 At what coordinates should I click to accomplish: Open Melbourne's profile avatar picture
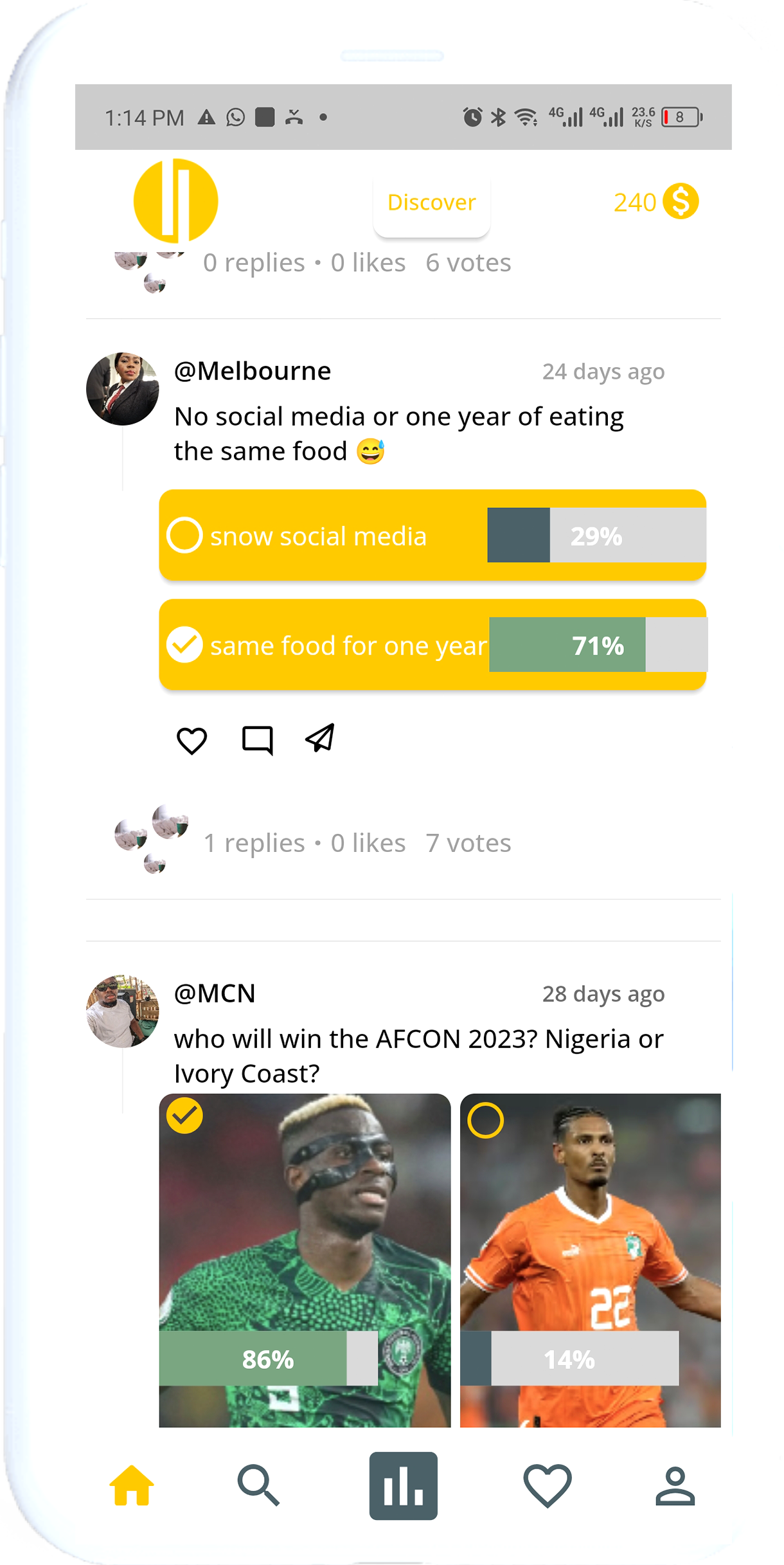(x=122, y=388)
